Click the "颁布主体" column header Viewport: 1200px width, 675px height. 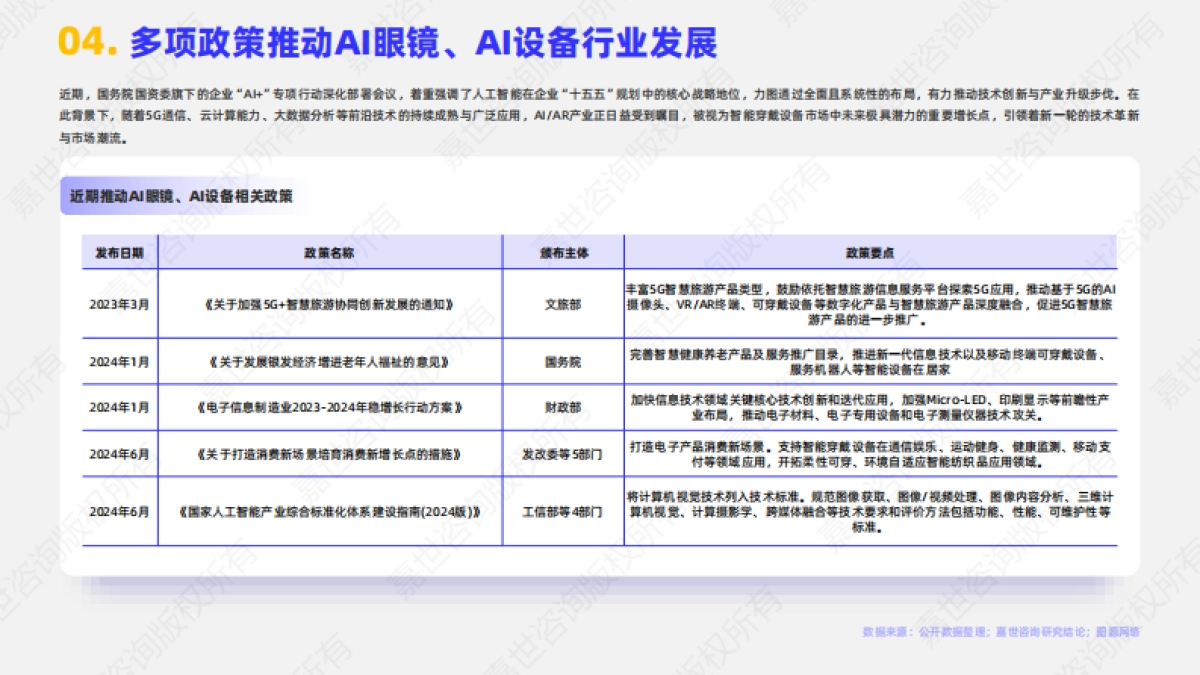563,253
